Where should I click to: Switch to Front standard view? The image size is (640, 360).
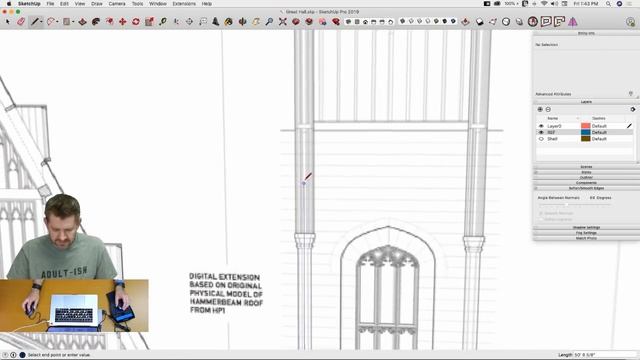coord(365,22)
